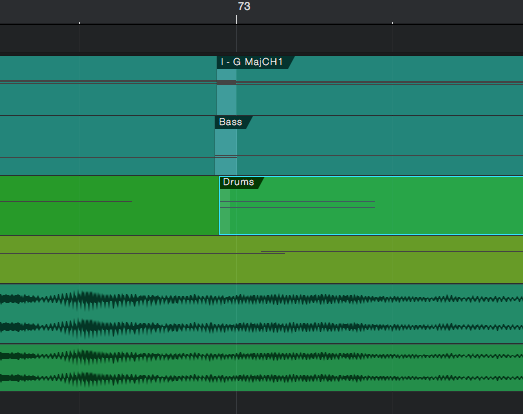523x414 pixels.
Task: Select the dark green drum clip before Drums
Action: pos(109,206)
